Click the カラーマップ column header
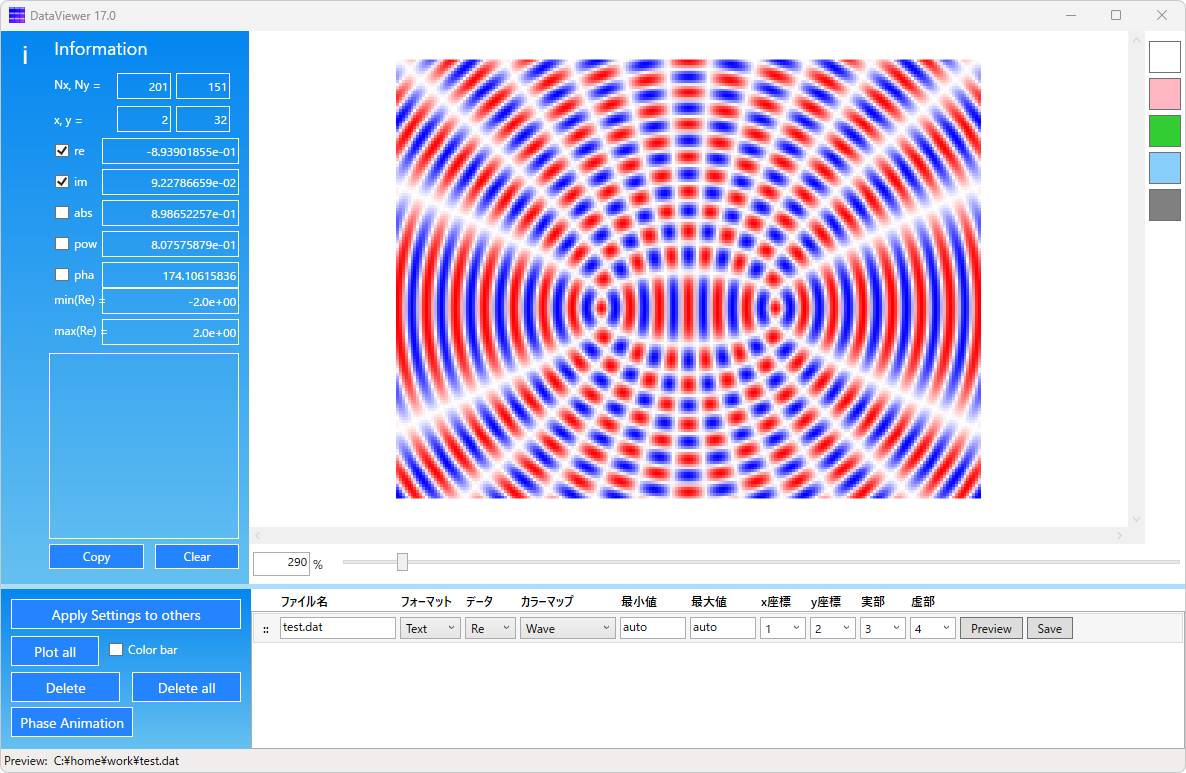The width and height of the screenshot is (1186, 773). coord(547,601)
